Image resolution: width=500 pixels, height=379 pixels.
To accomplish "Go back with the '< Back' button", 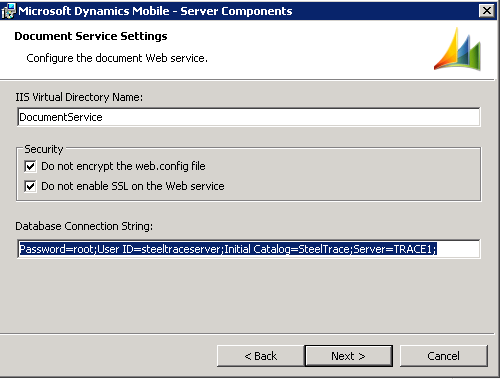I will [261, 356].
